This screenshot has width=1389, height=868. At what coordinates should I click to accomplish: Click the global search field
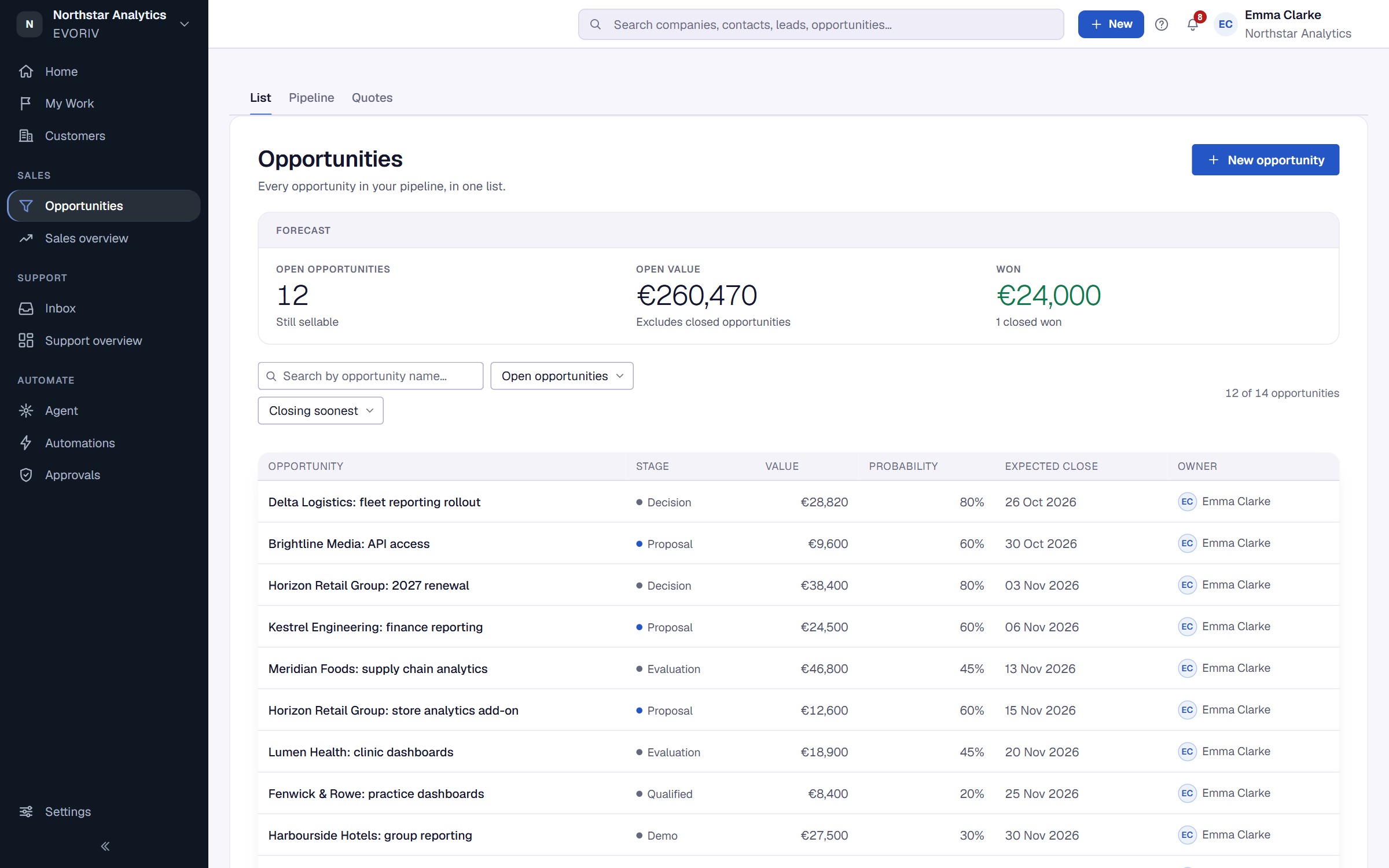pyautogui.click(x=821, y=24)
